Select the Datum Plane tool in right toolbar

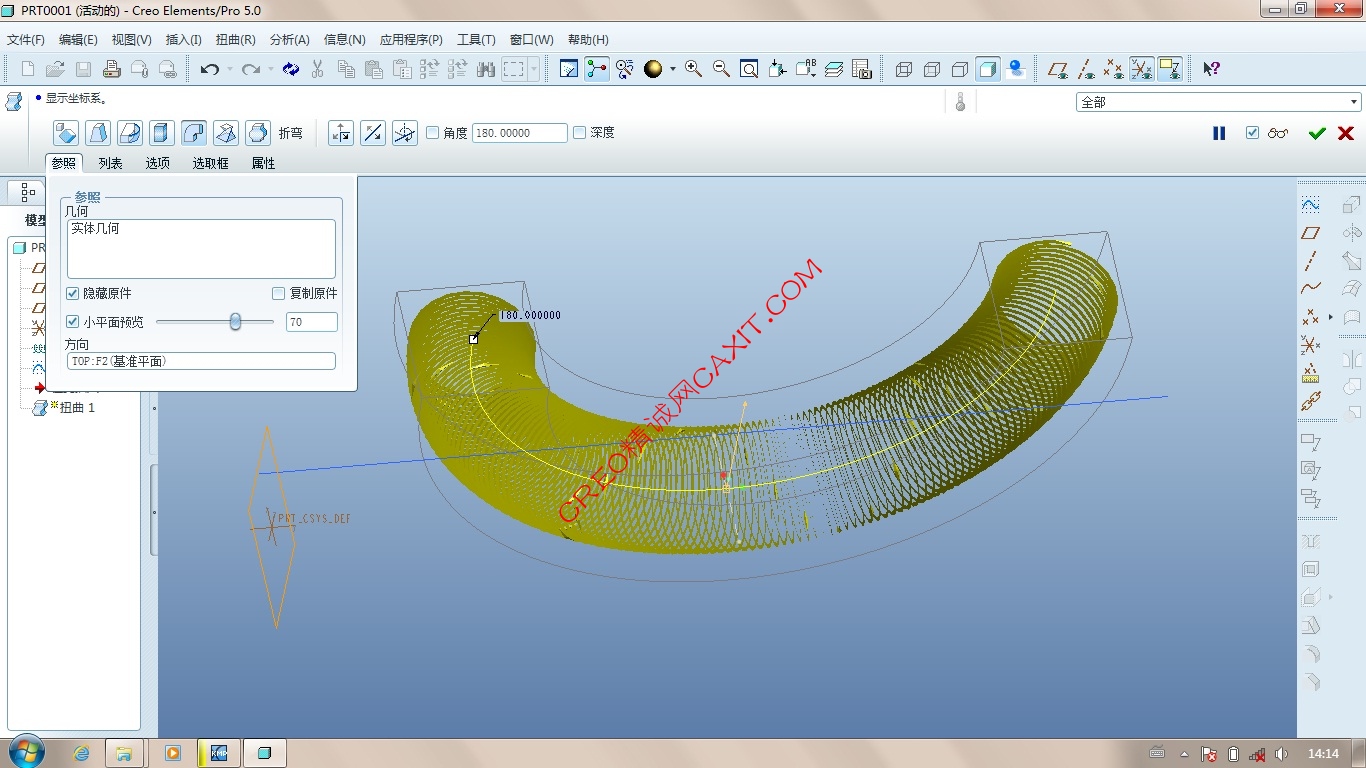click(x=1310, y=233)
